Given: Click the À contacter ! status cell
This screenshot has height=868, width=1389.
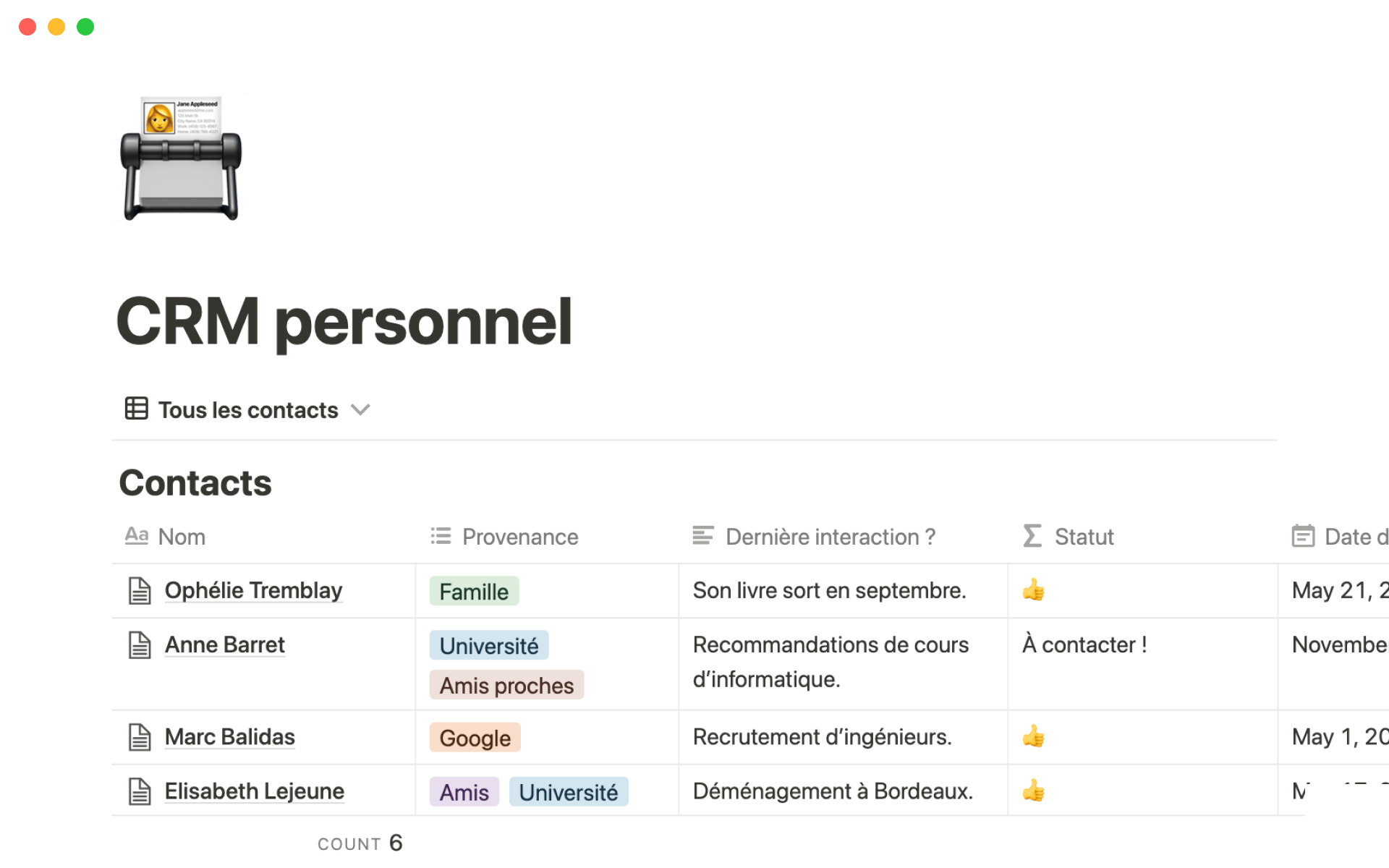Looking at the screenshot, I should 1084,644.
